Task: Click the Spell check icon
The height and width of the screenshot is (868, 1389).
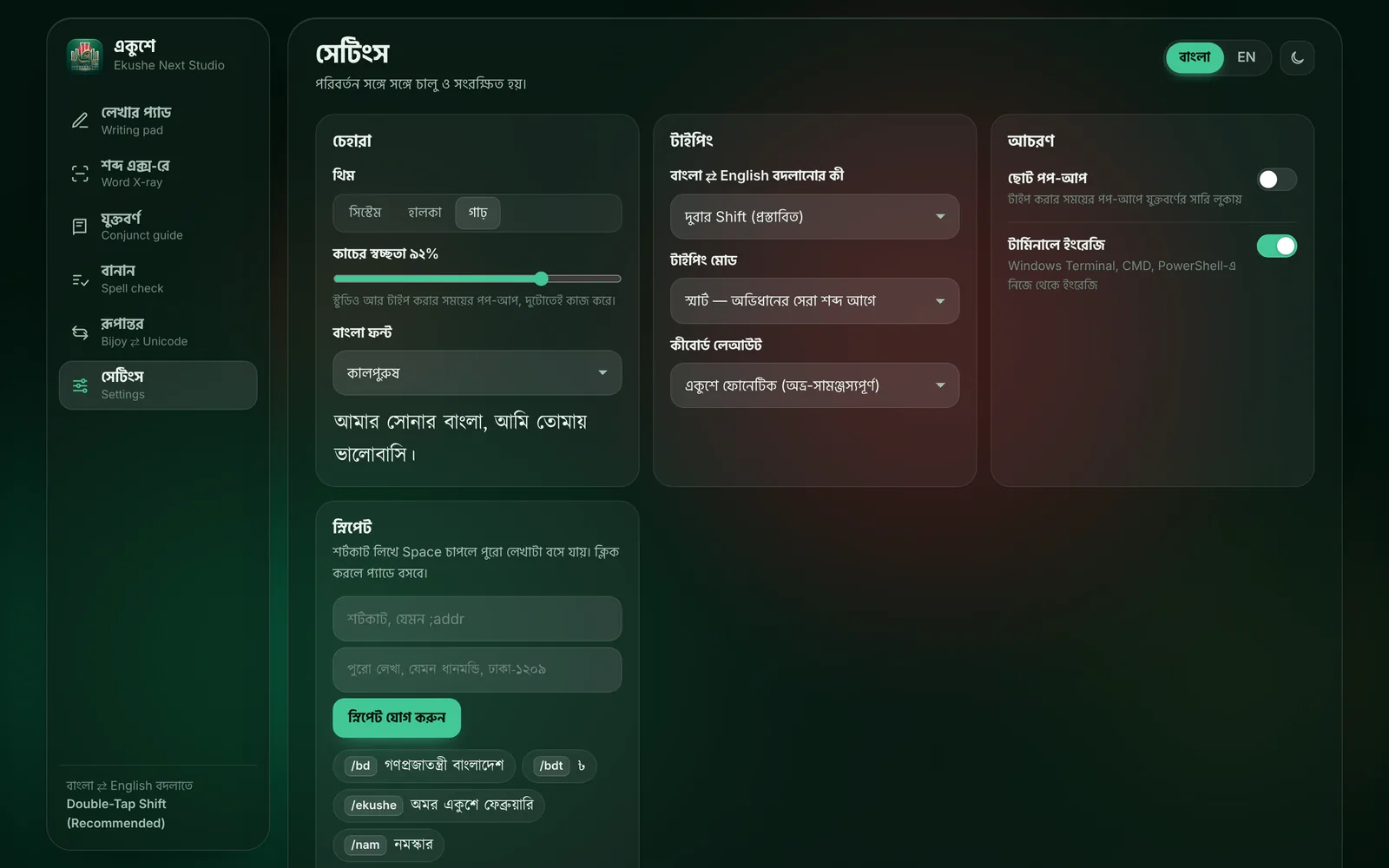Action: click(x=80, y=279)
